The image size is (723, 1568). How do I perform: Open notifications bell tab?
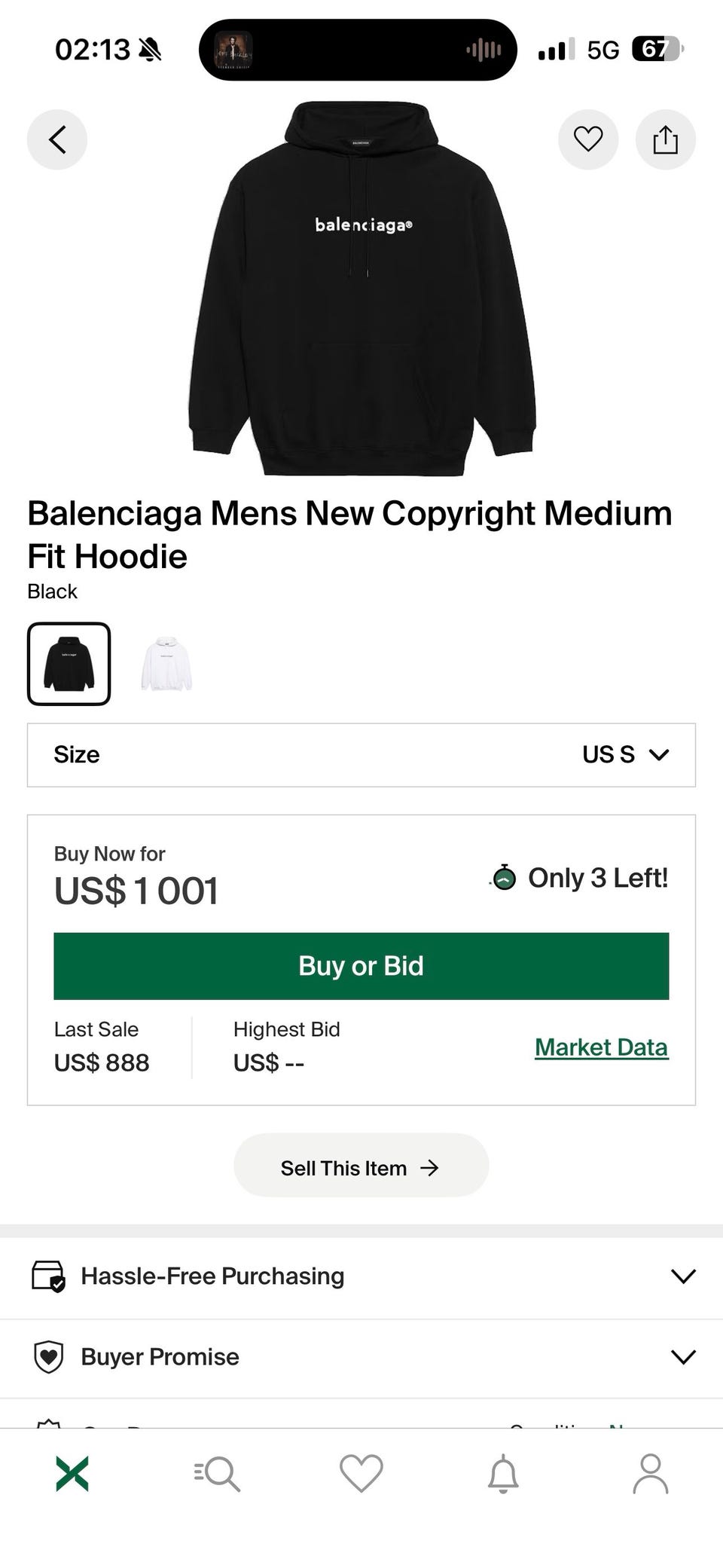point(503,1474)
